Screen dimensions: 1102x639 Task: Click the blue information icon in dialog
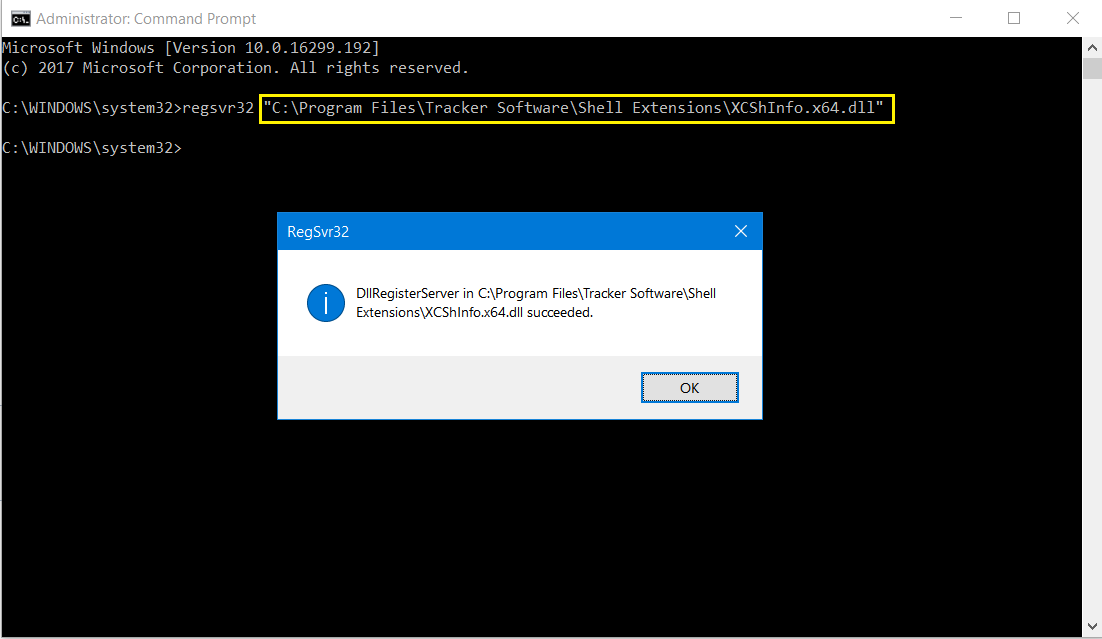pyautogui.click(x=325, y=303)
